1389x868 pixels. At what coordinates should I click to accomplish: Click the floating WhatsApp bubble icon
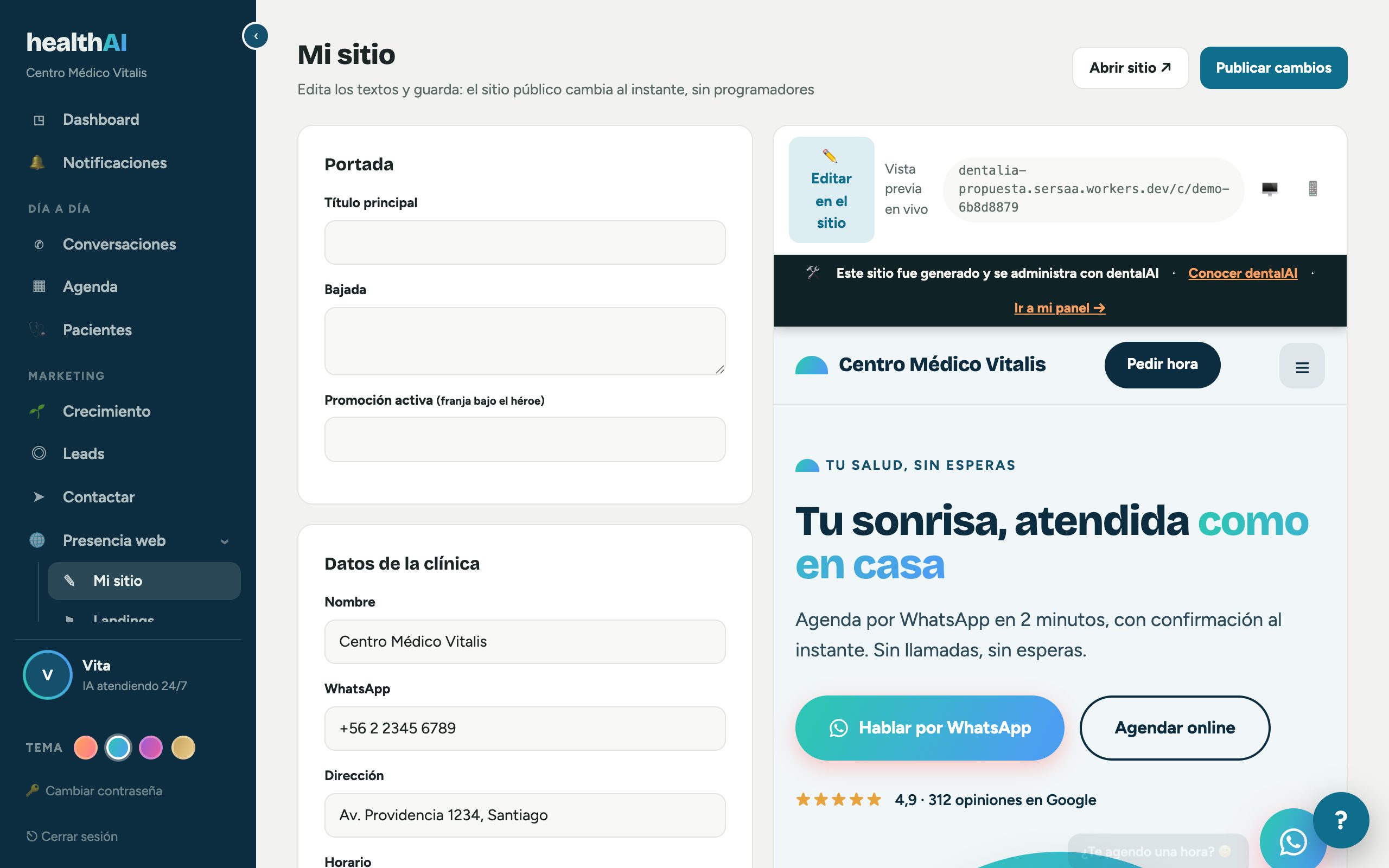1292,842
